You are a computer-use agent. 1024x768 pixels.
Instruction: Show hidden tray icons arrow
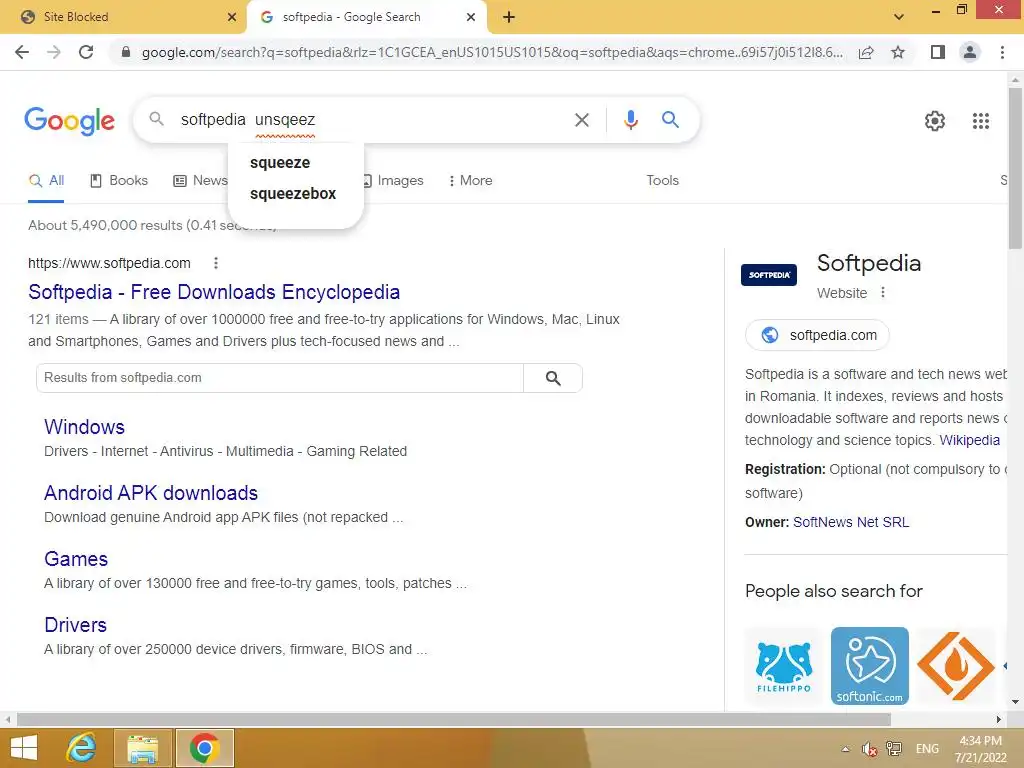pyautogui.click(x=846, y=749)
